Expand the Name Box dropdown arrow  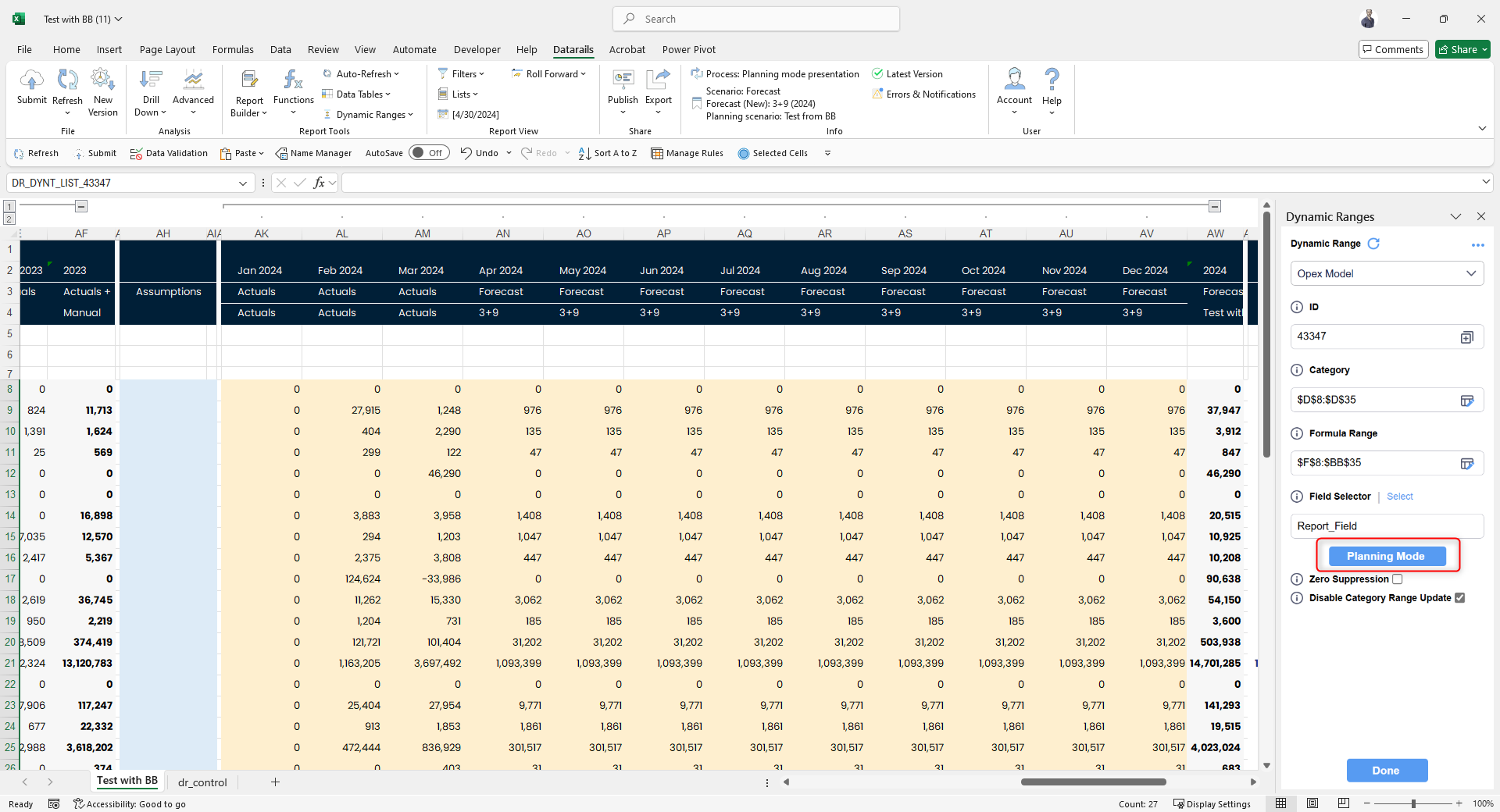point(242,183)
